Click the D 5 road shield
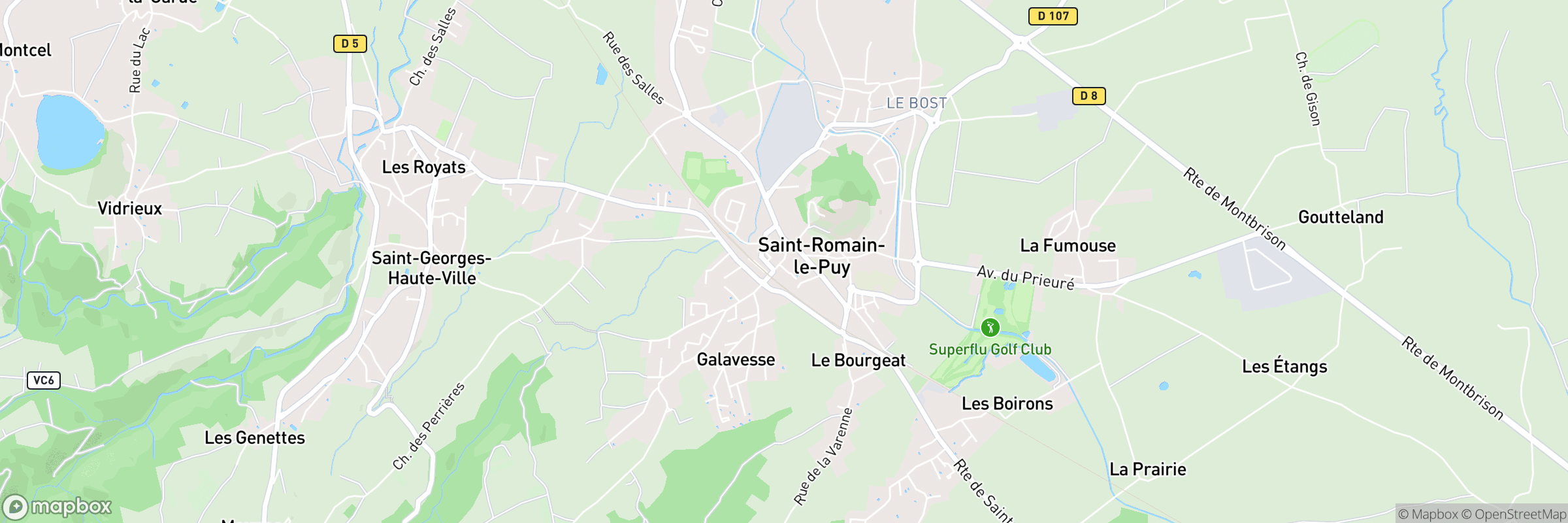 350,44
